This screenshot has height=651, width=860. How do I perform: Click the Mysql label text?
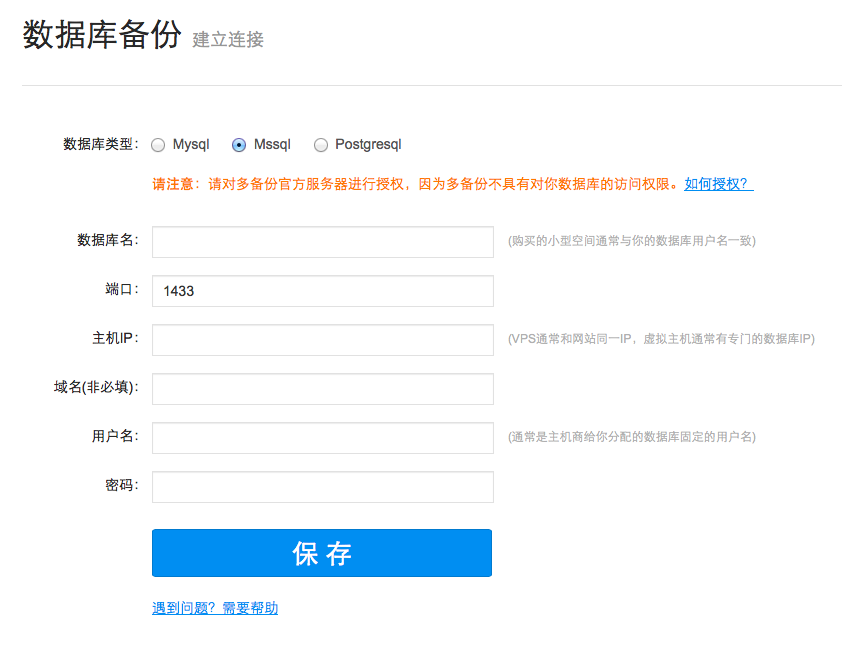pyautogui.click(x=191, y=145)
